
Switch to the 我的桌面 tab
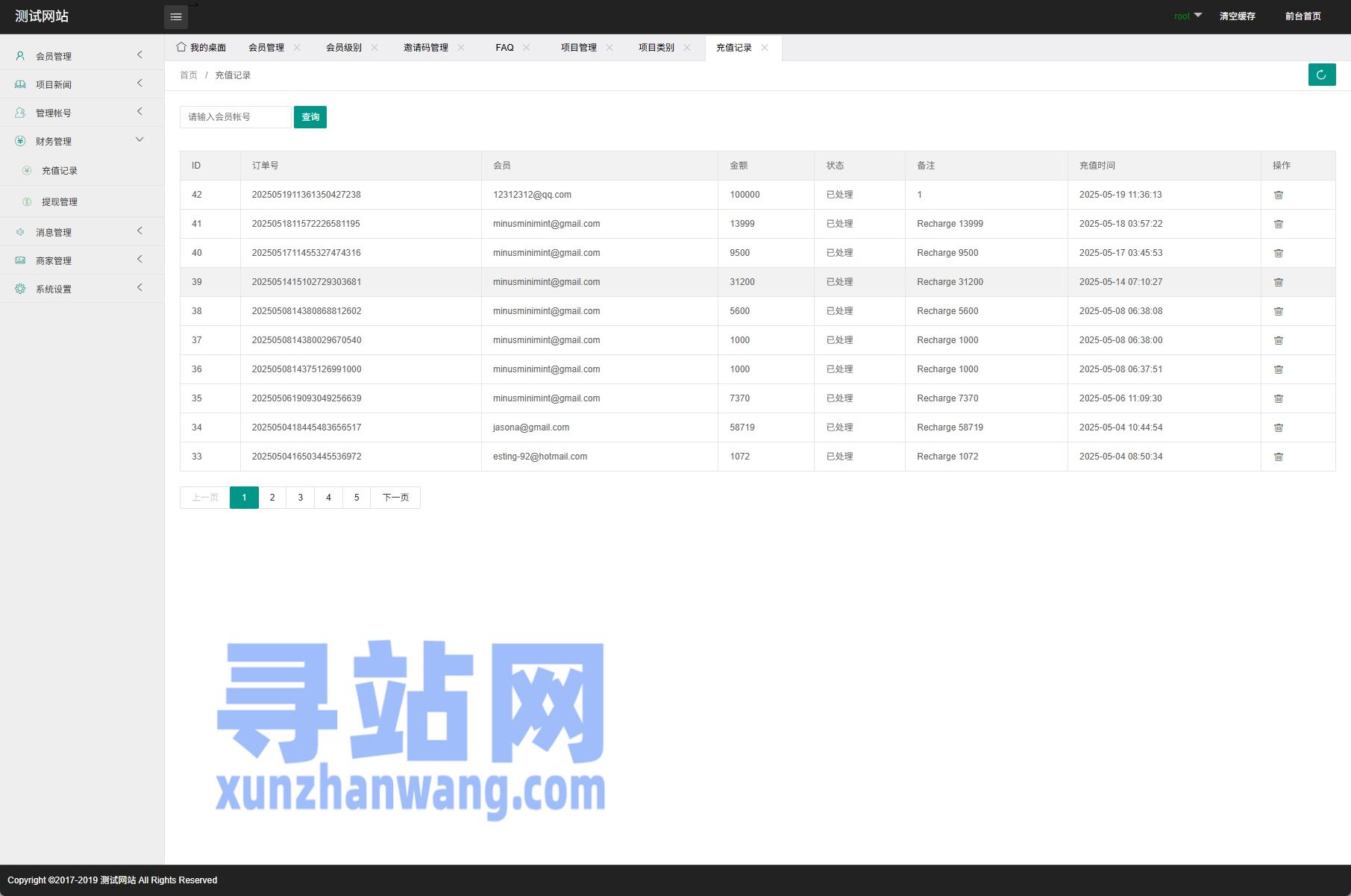pyautogui.click(x=201, y=48)
